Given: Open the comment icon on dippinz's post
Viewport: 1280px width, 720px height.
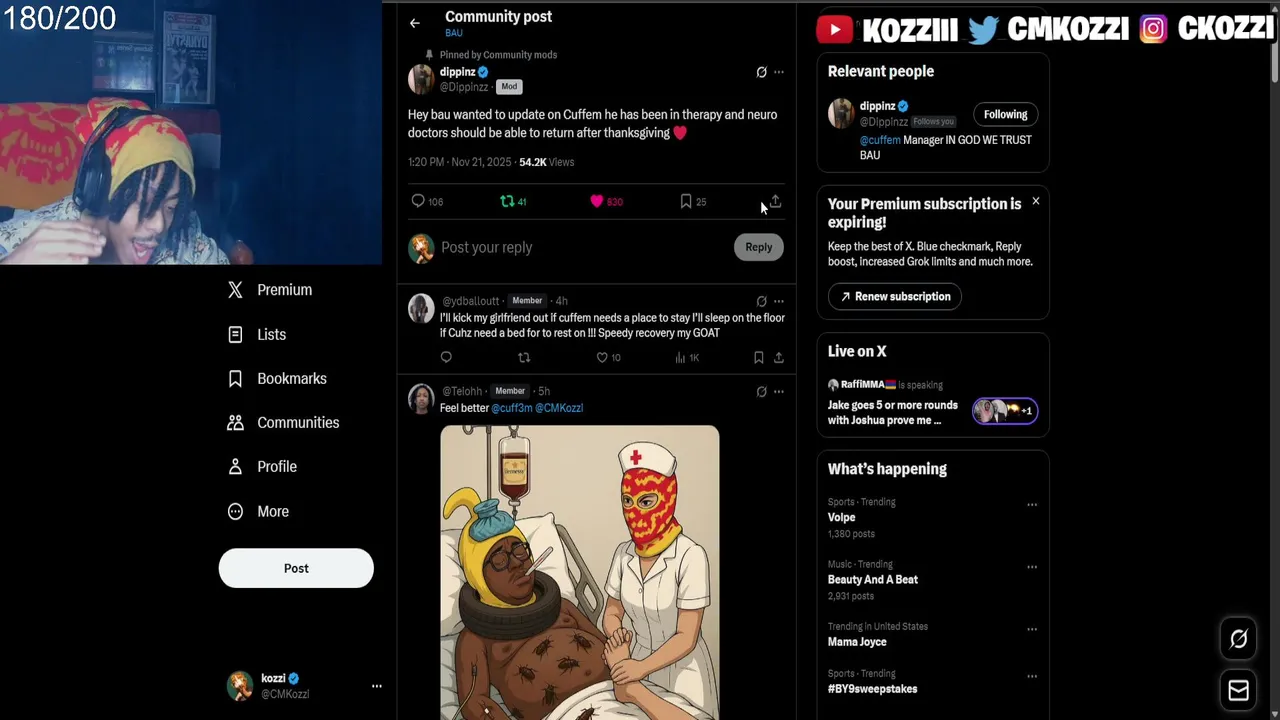Looking at the screenshot, I should (418, 201).
